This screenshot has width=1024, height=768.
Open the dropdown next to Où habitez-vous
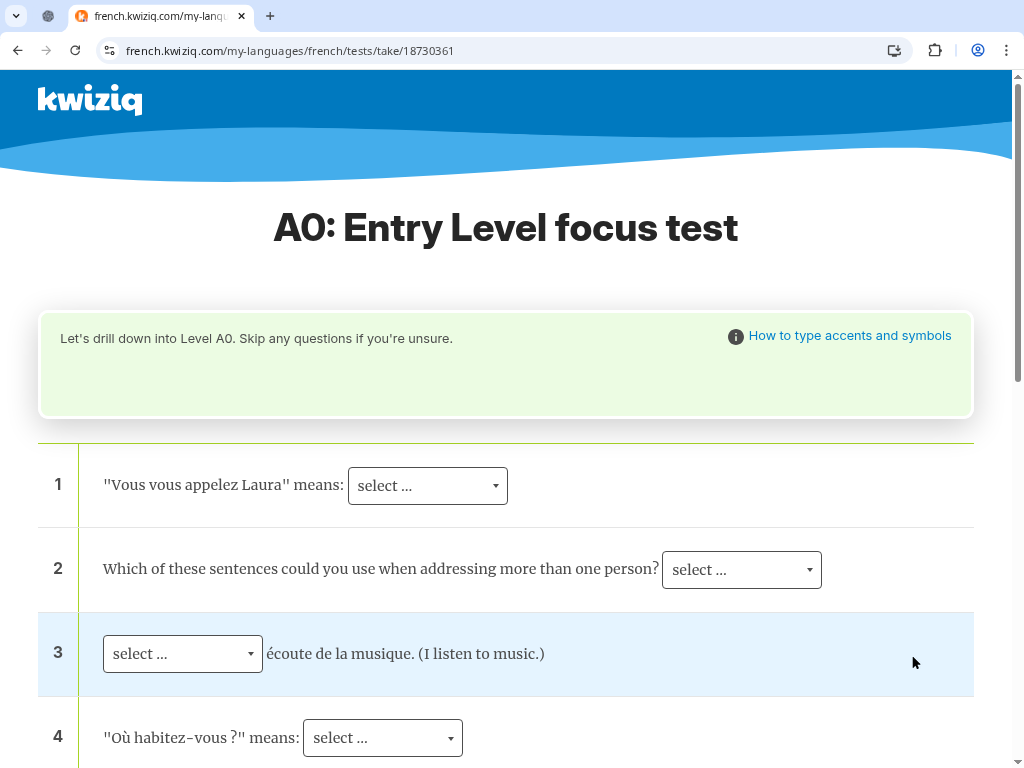pyautogui.click(x=383, y=737)
